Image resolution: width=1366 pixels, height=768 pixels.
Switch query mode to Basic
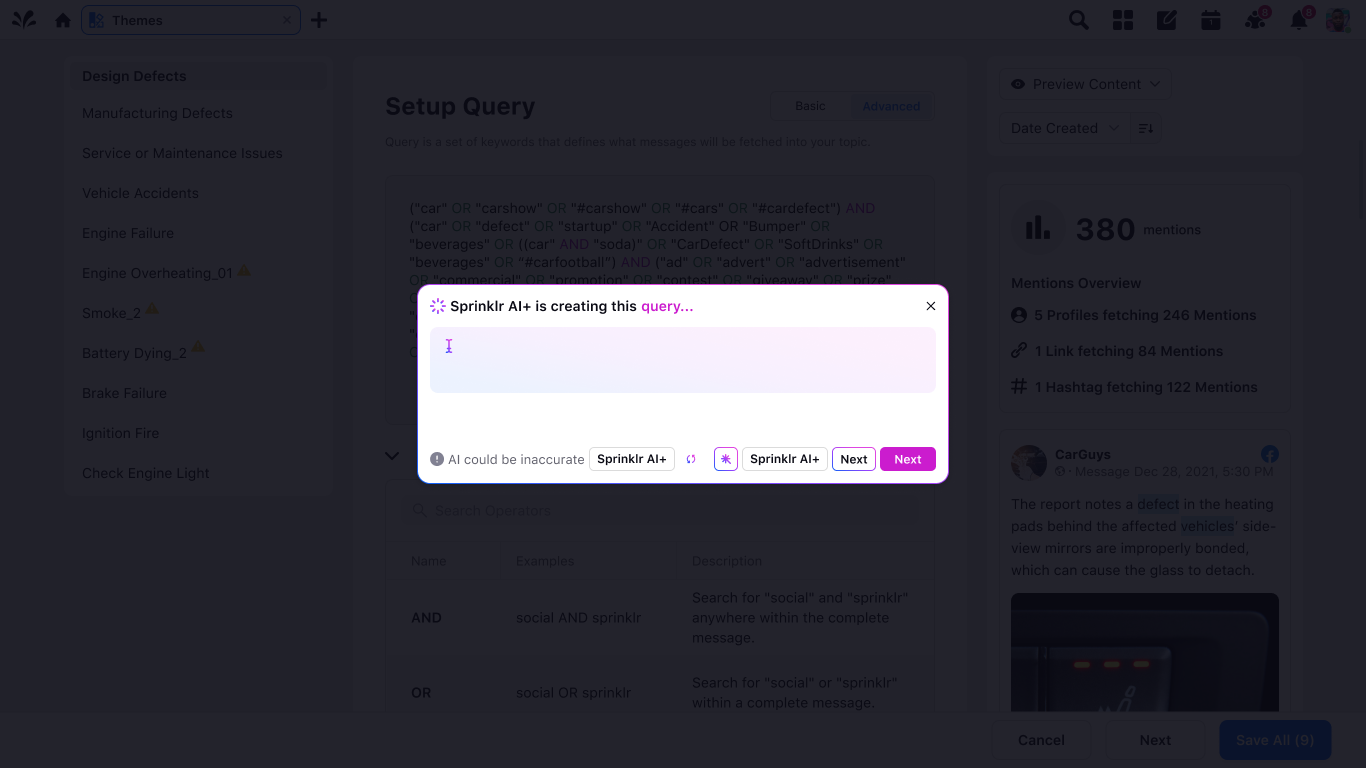coord(810,106)
